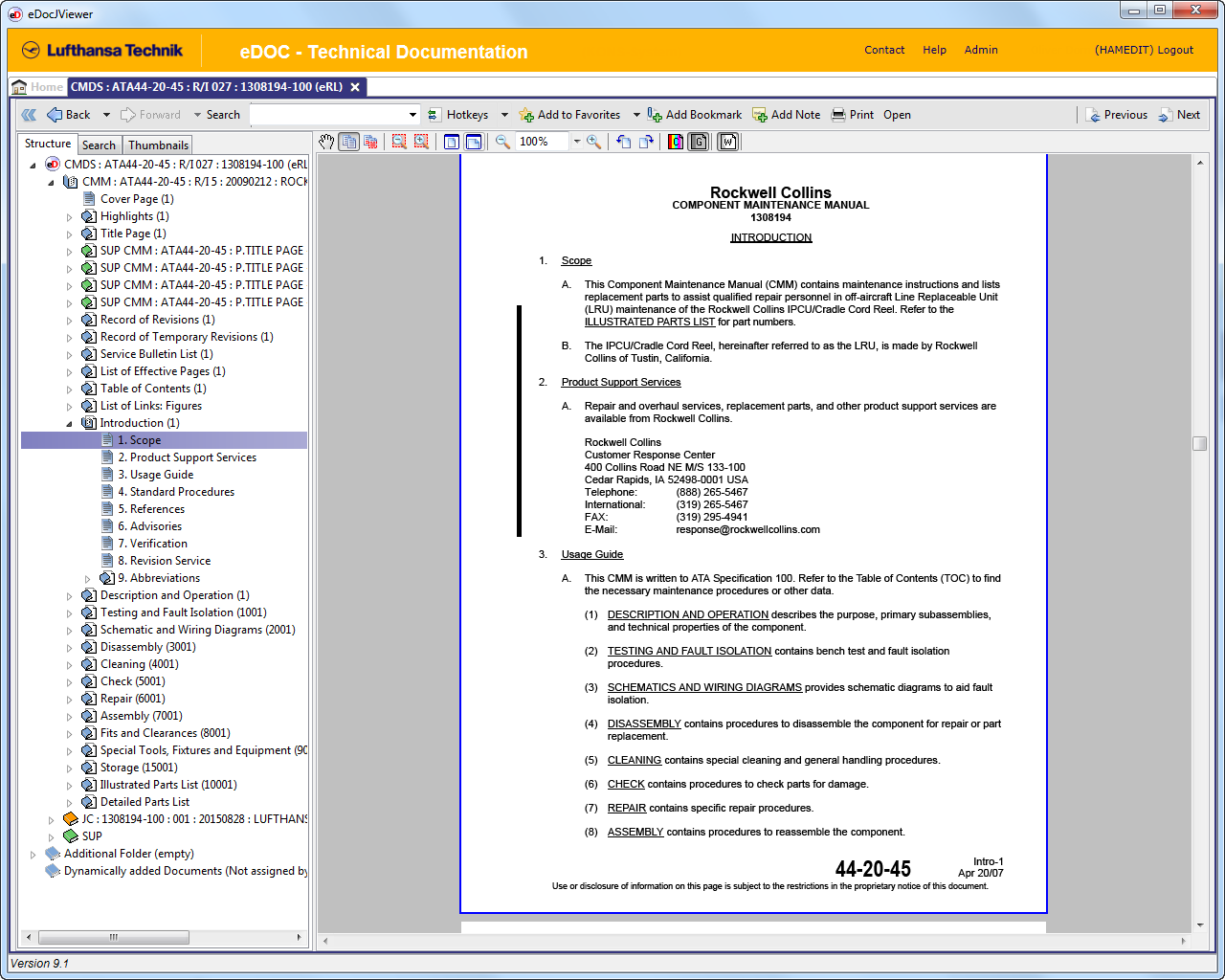The height and width of the screenshot is (980, 1225).
Task: Click the zoom in magnifier icon
Action: point(594,142)
